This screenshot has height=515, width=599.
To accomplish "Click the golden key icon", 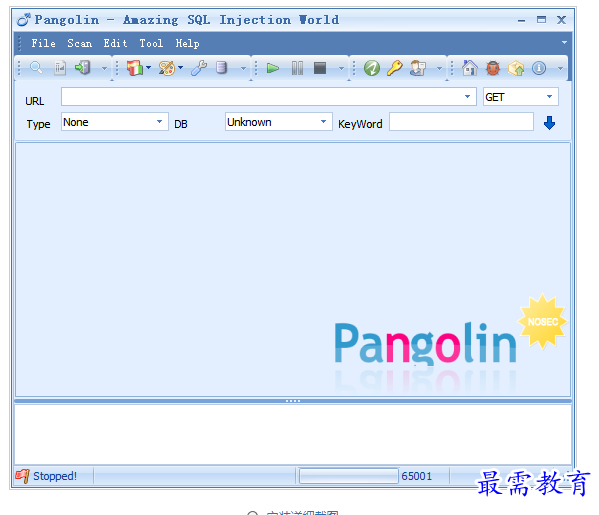I will point(395,68).
